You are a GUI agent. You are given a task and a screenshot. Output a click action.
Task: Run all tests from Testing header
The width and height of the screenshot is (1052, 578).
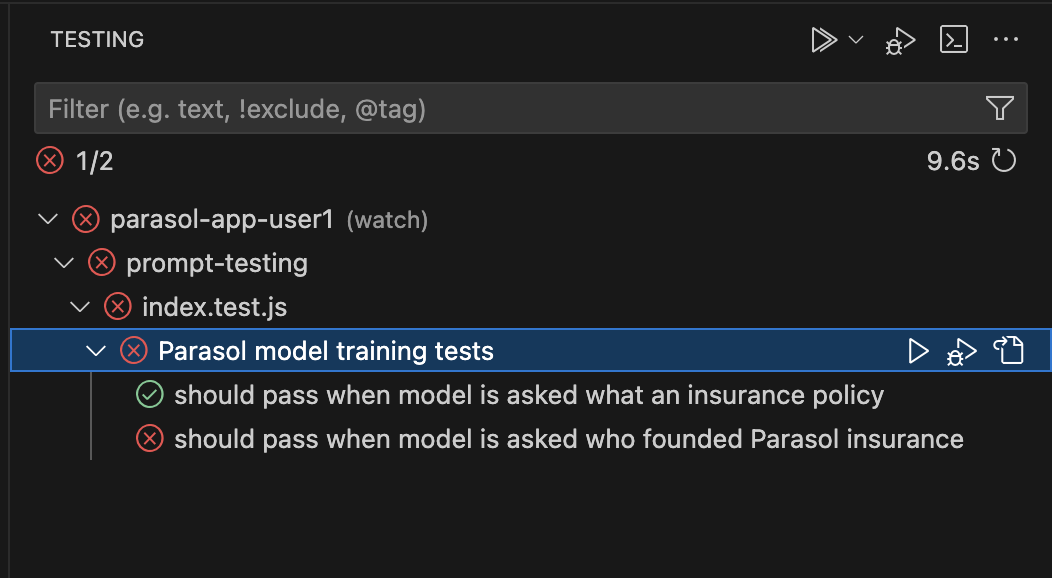point(823,40)
